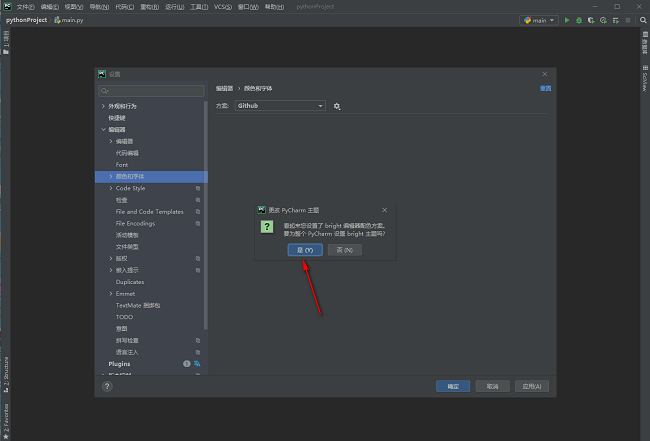Screen dimensions: 650x441
Task: Expand the selected Color Scheme (颜色和字体) node
Action: pos(111,177)
